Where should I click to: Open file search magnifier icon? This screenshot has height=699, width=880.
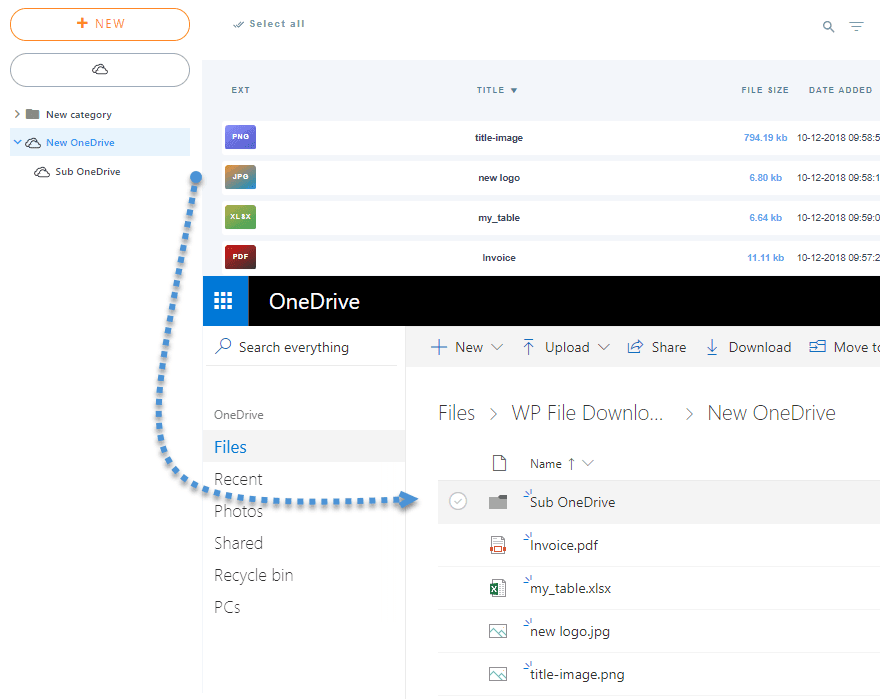(x=828, y=26)
